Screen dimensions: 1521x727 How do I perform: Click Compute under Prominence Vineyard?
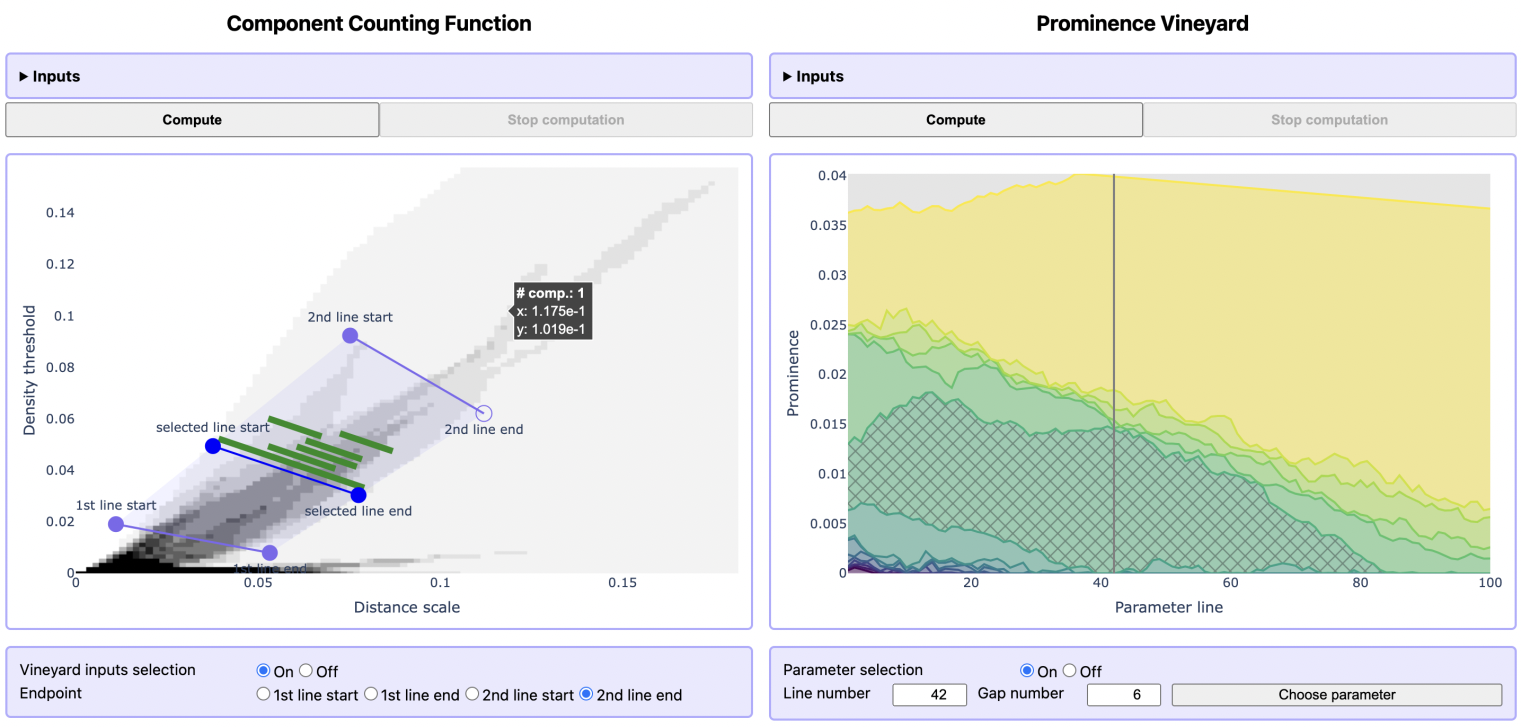click(x=955, y=120)
